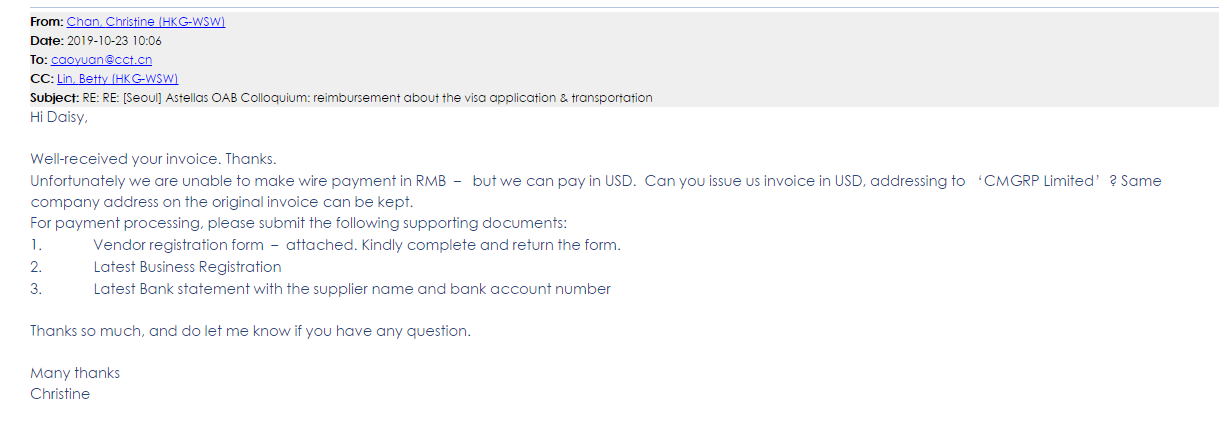The height and width of the screenshot is (445, 1227).
Task: Click the "Christine" signature at the bottom
Action: tap(60, 394)
